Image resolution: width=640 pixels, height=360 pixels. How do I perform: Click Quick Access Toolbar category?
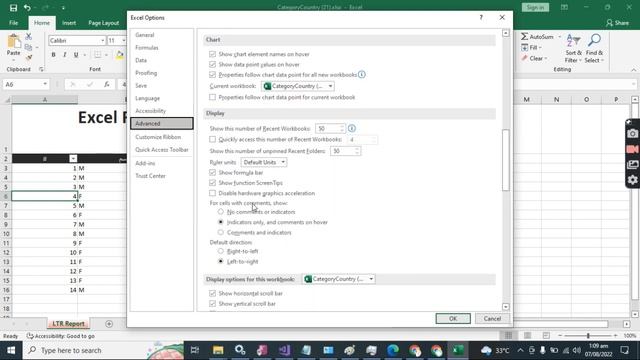click(162, 150)
